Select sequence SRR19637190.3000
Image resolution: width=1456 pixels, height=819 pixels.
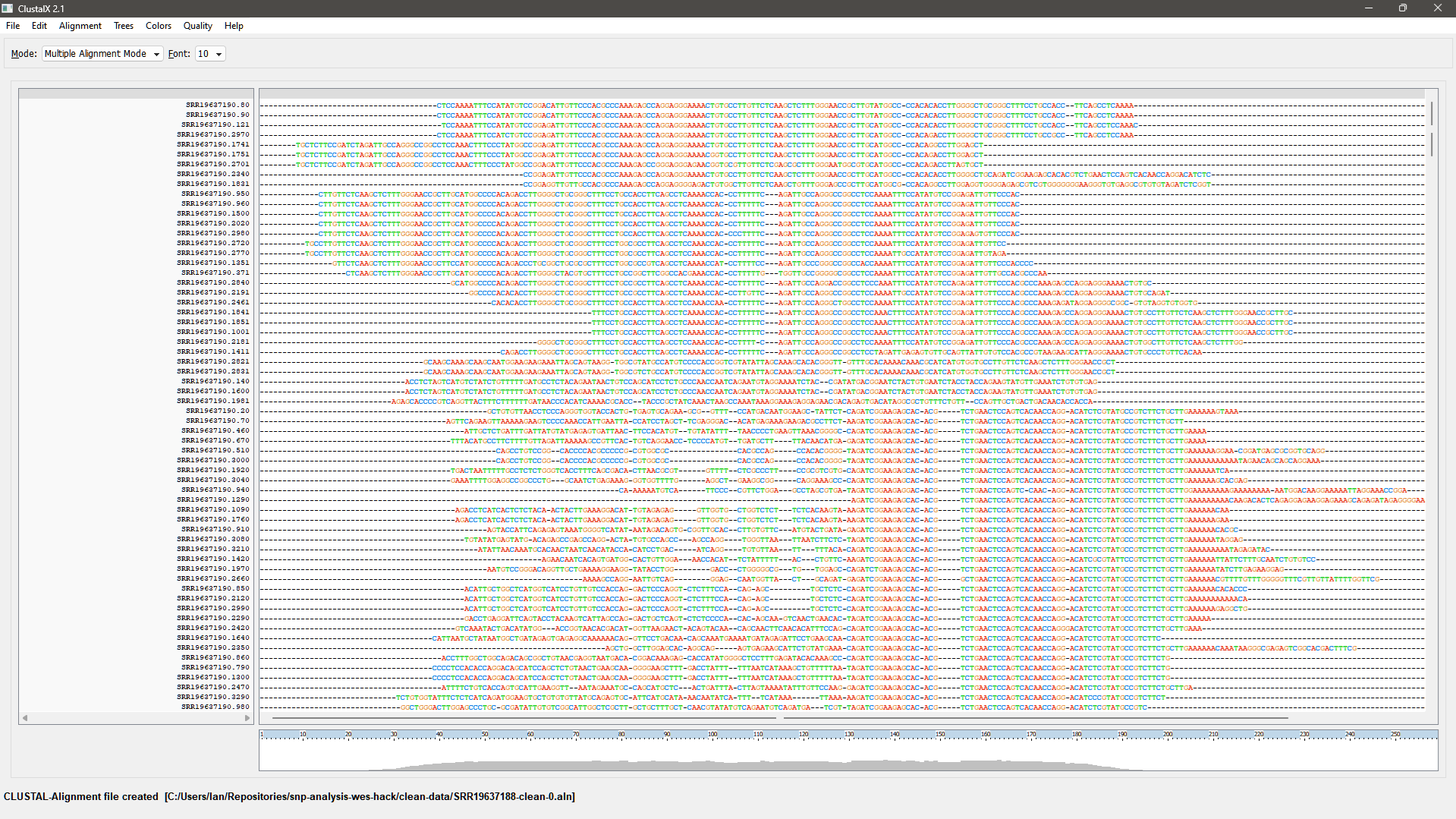click(x=213, y=460)
